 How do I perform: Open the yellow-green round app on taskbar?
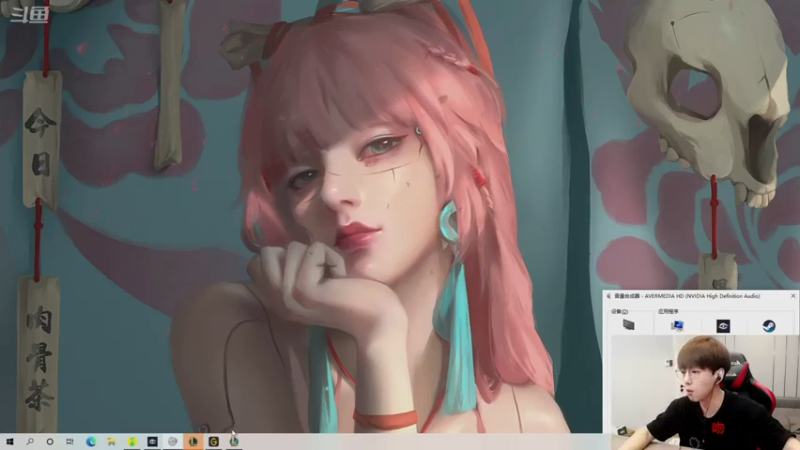coord(132,441)
